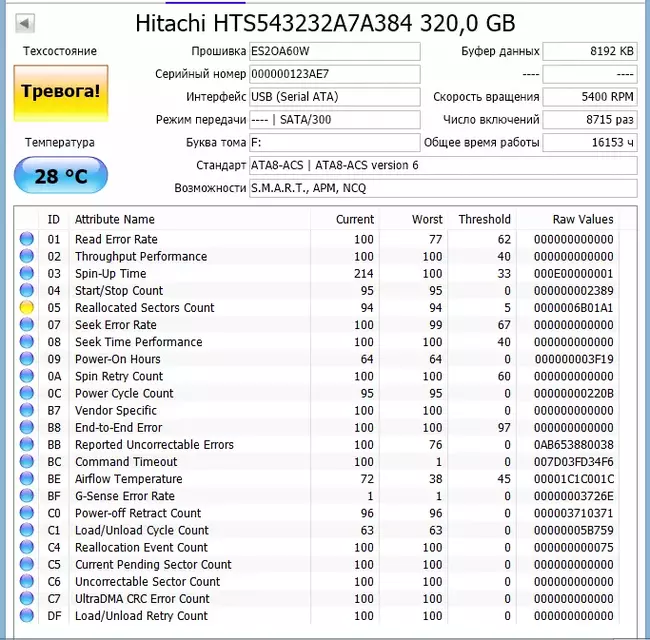This screenshot has width=650, height=640.
Task: Click the 28 °C temperature indicator
Action: [61, 175]
